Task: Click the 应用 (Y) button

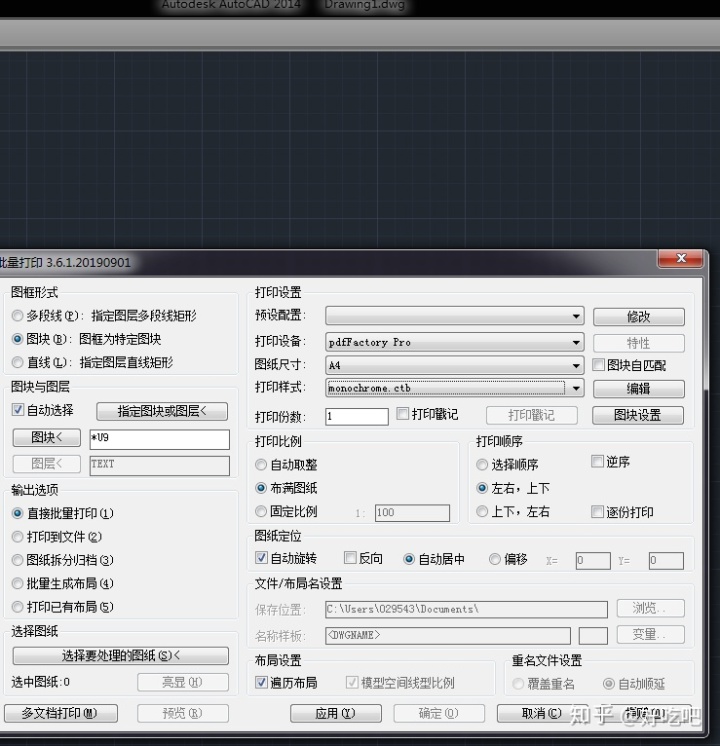Action: tap(335, 713)
